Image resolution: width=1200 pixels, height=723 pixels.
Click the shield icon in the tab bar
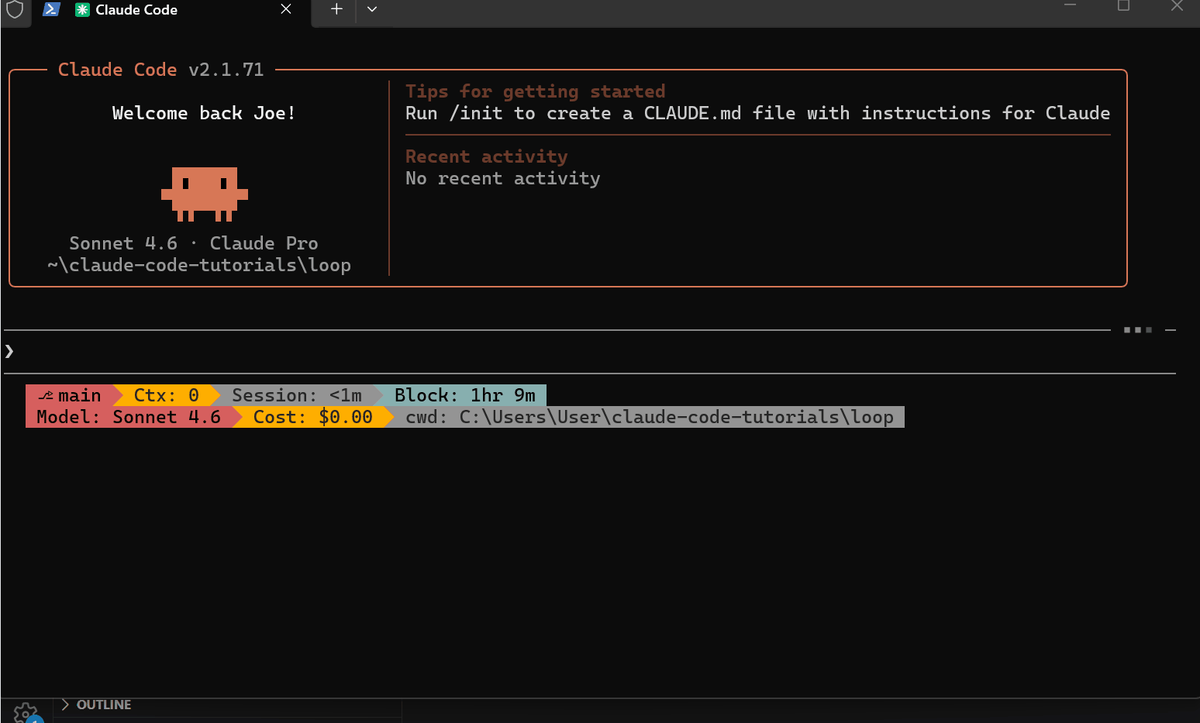[13, 9]
